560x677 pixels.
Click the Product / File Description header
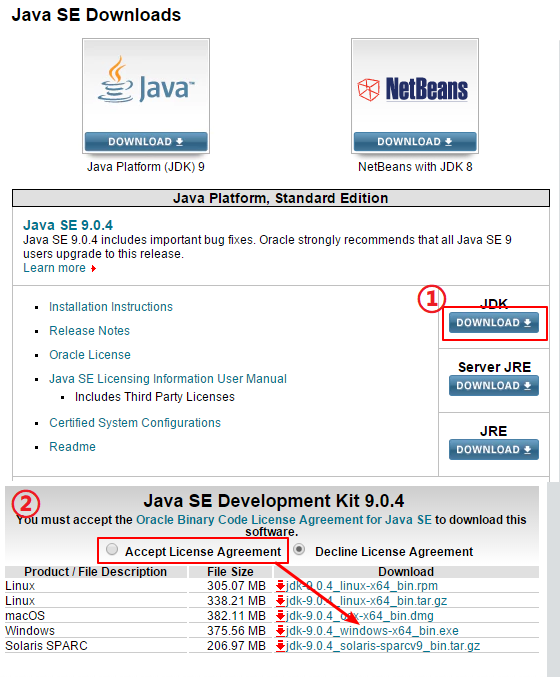(95, 572)
